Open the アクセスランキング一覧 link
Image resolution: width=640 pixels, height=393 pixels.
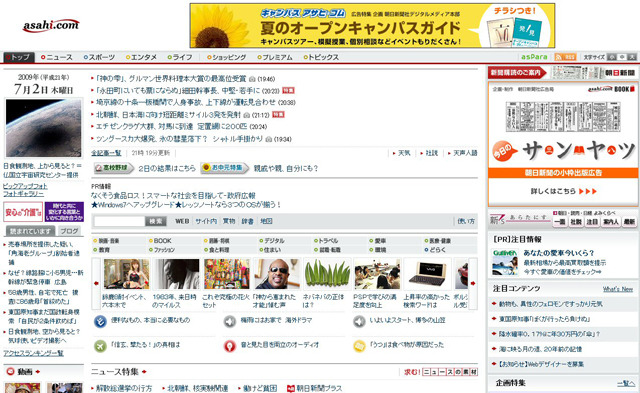pos(33,353)
